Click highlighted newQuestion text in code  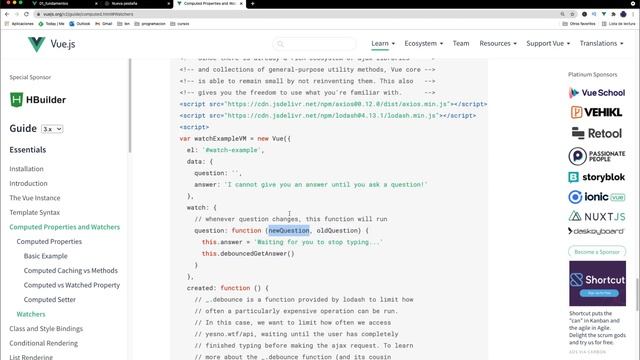(289, 231)
